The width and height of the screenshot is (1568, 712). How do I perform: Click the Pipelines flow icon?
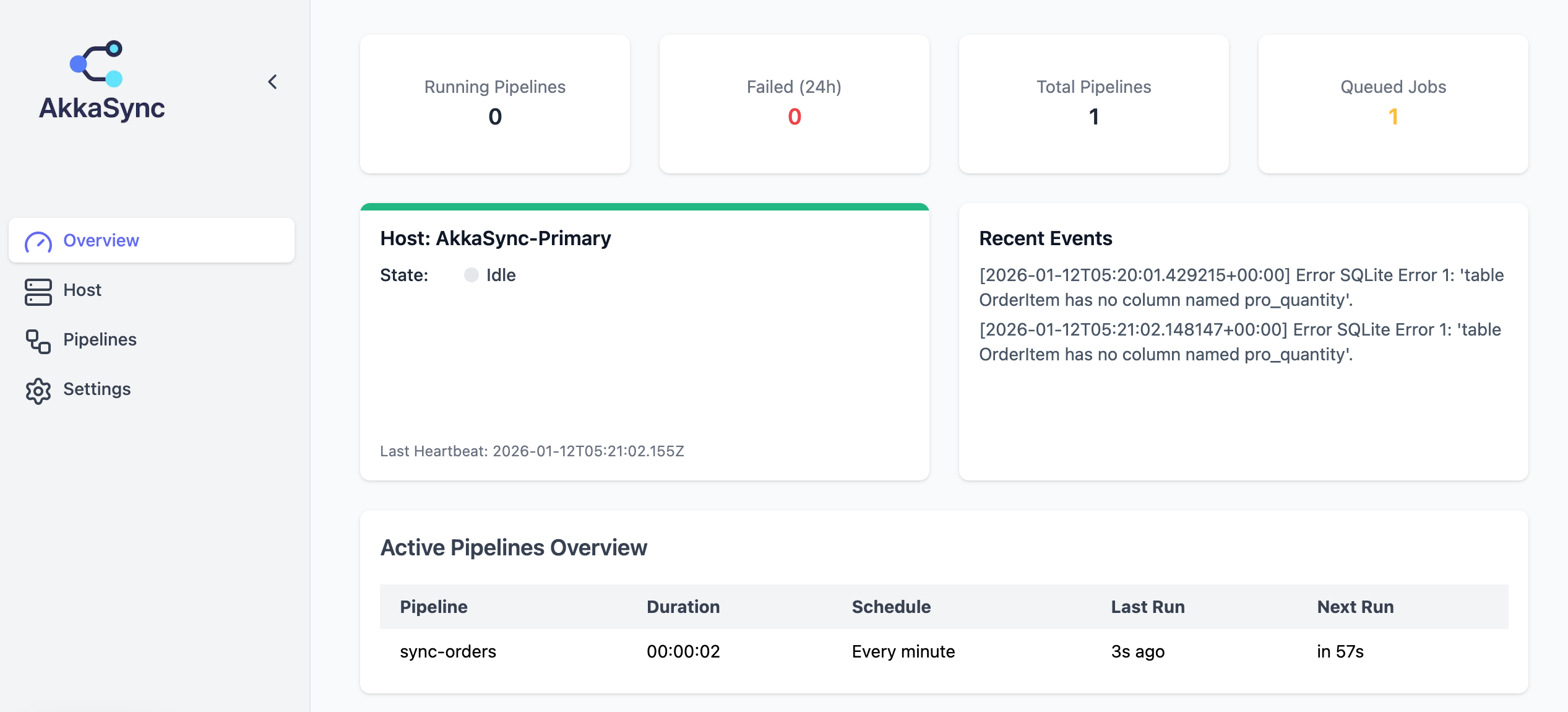click(x=38, y=341)
